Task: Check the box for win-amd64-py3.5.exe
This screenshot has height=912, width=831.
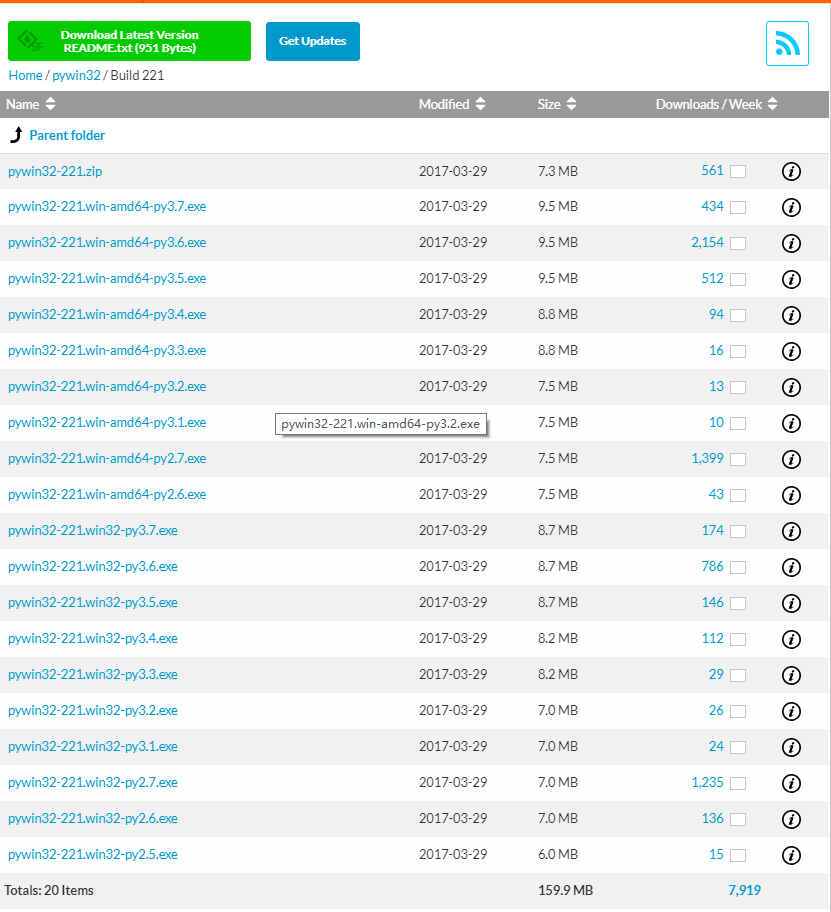Action: pyautogui.click(x=738, y=280)
